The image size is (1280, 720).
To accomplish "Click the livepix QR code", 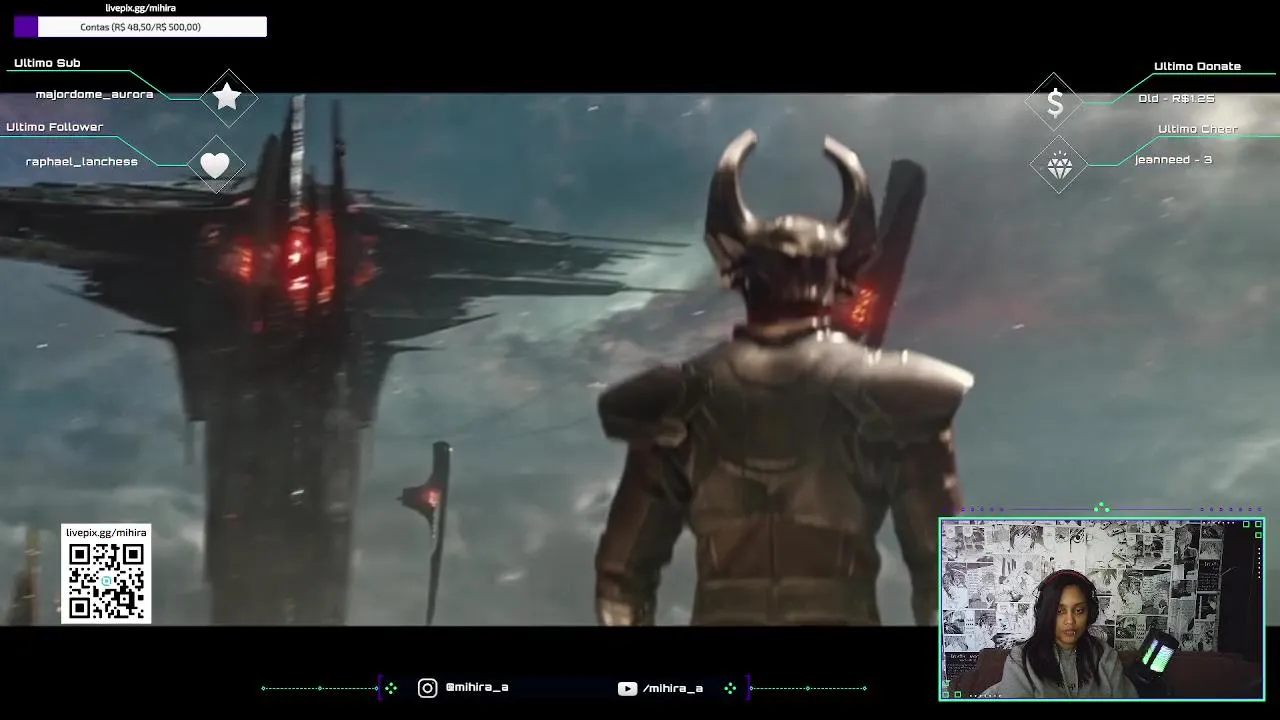I will (106, 581).
